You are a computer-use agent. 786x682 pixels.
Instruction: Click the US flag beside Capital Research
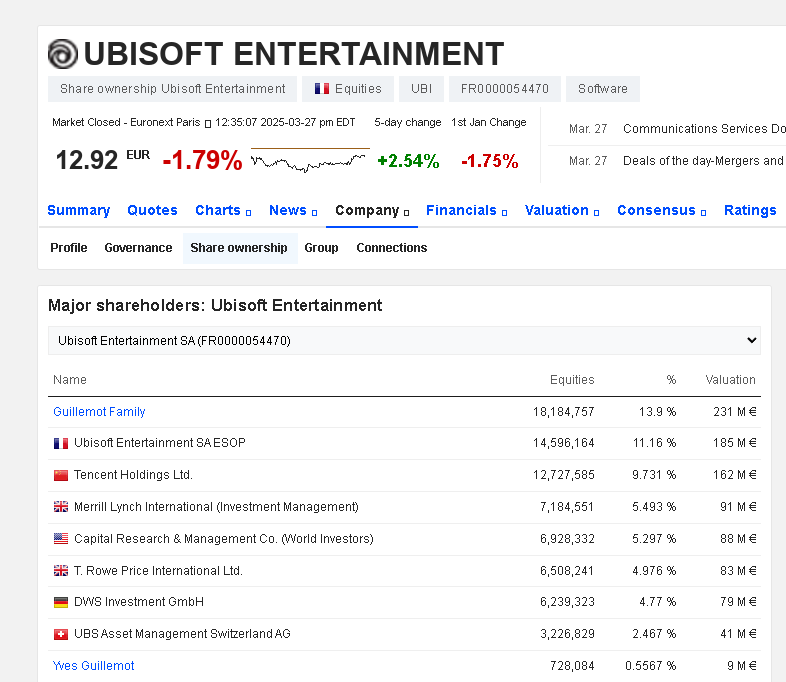coord(60,539)
